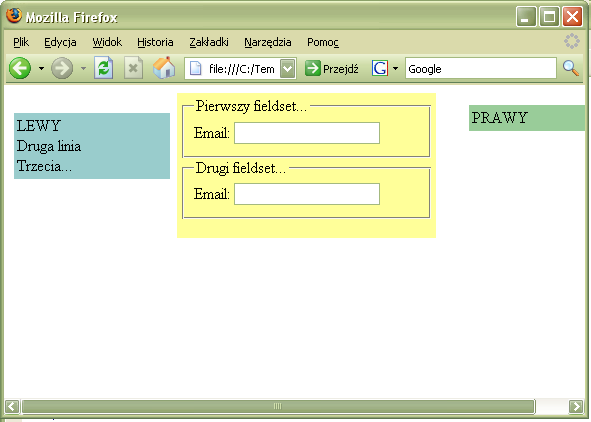
Task: Click the Google search engine icon
Action: click(x=380, y=69)
